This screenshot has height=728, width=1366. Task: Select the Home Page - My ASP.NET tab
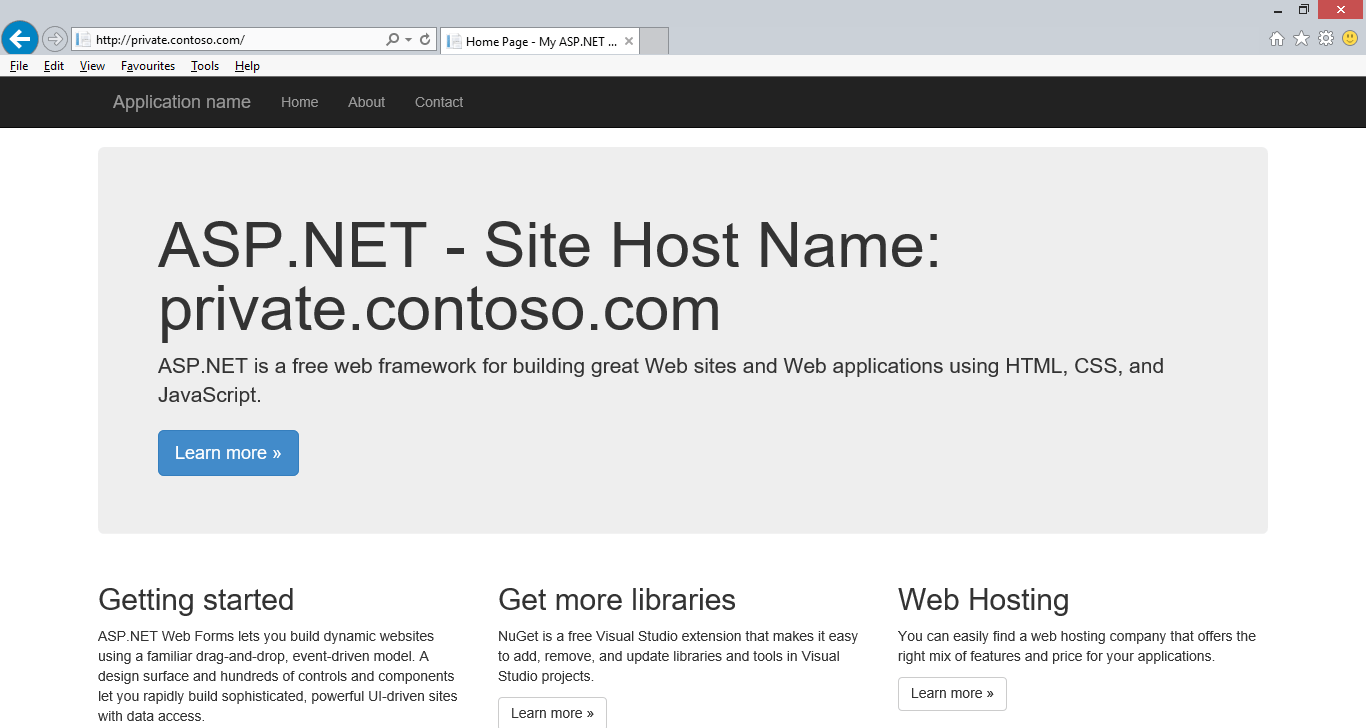(x=540, y=41)
